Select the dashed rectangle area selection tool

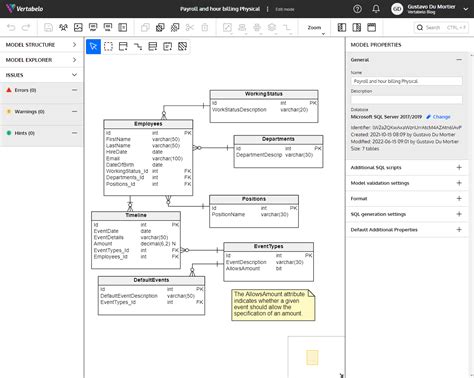[108, 46]
